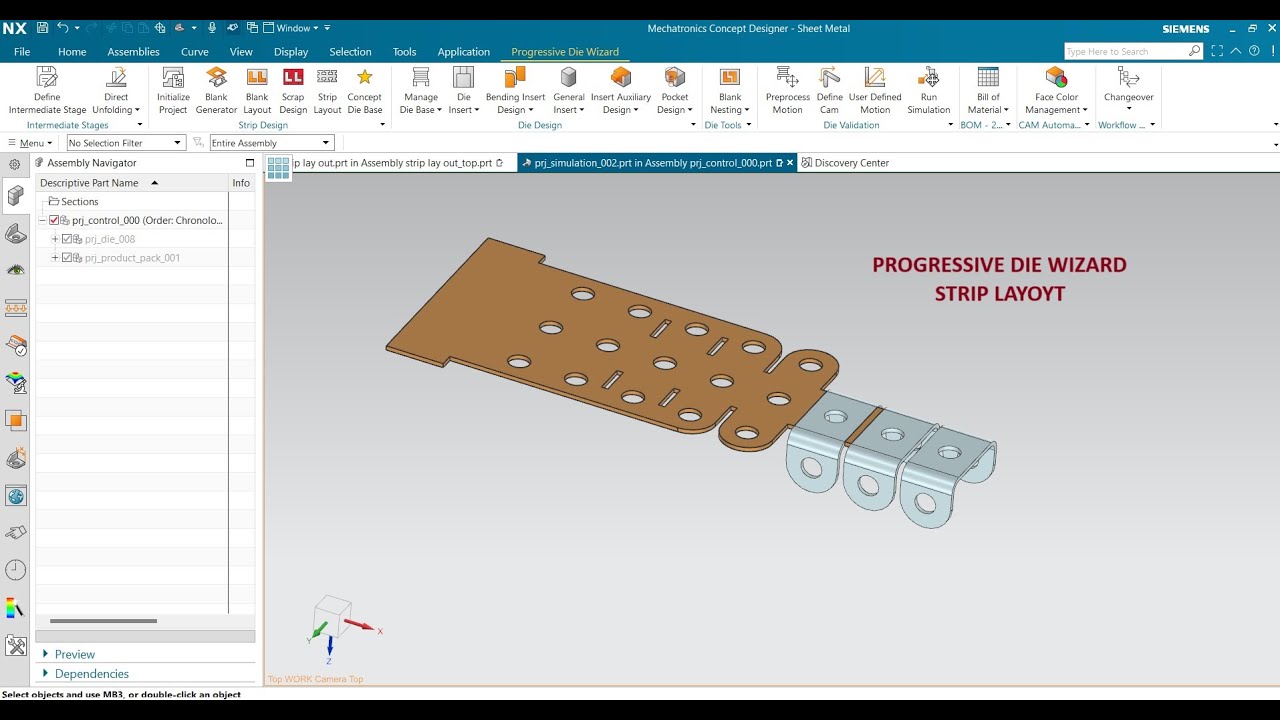Image resolution: width=1280 pixels, height=720 pixels.
Task: Click the sidebar settings gear icon
Action: tap(15, 164)
